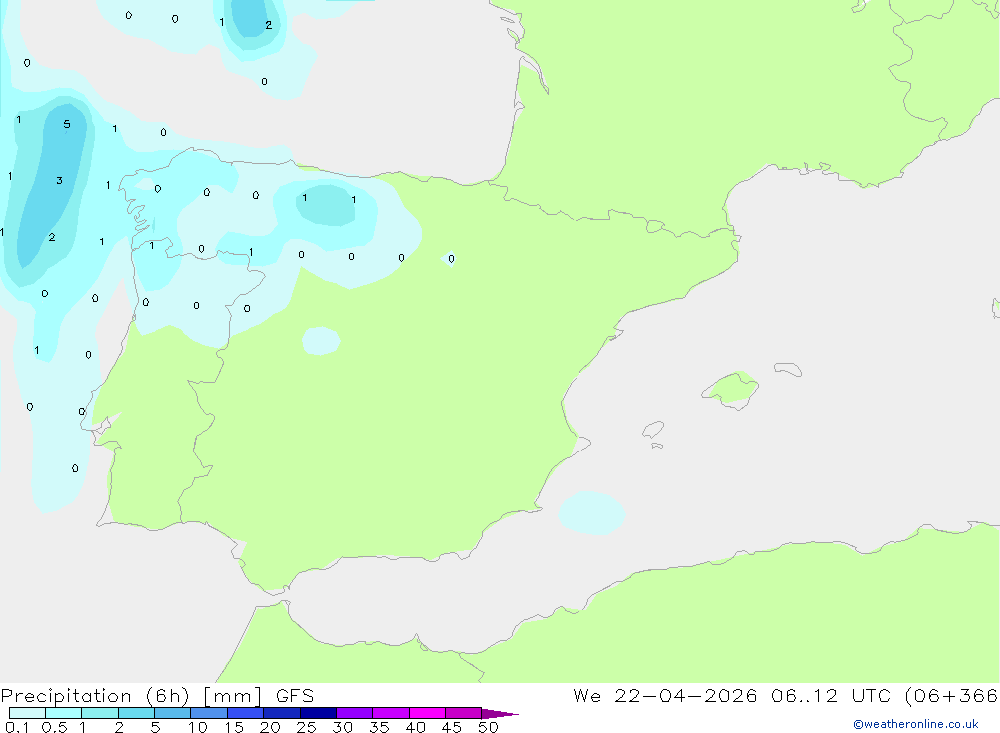This screenshot has height=733, width=1000.
Task: Pick the 15–20 mm legend color segment
Action: pyautogui.click(x=246, y=713)
